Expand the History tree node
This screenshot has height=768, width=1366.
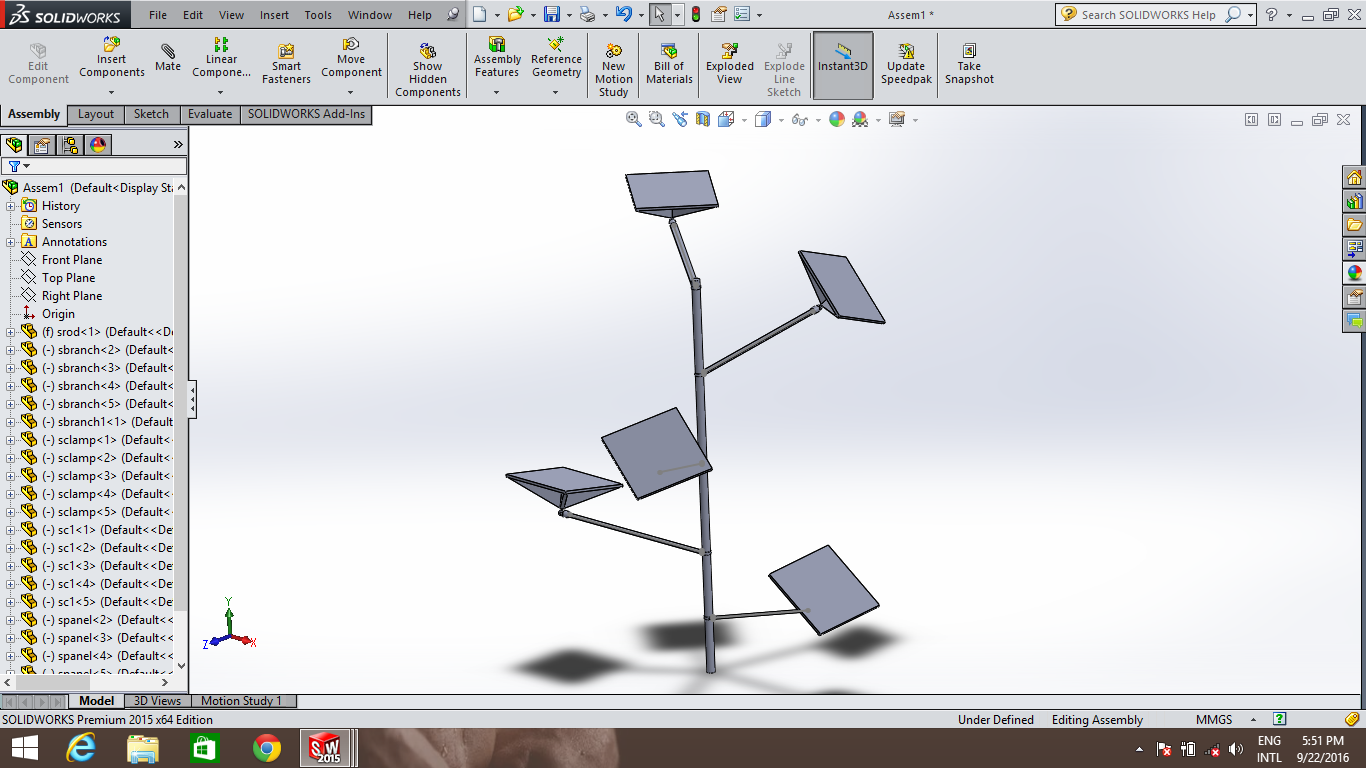pos(11,206)
